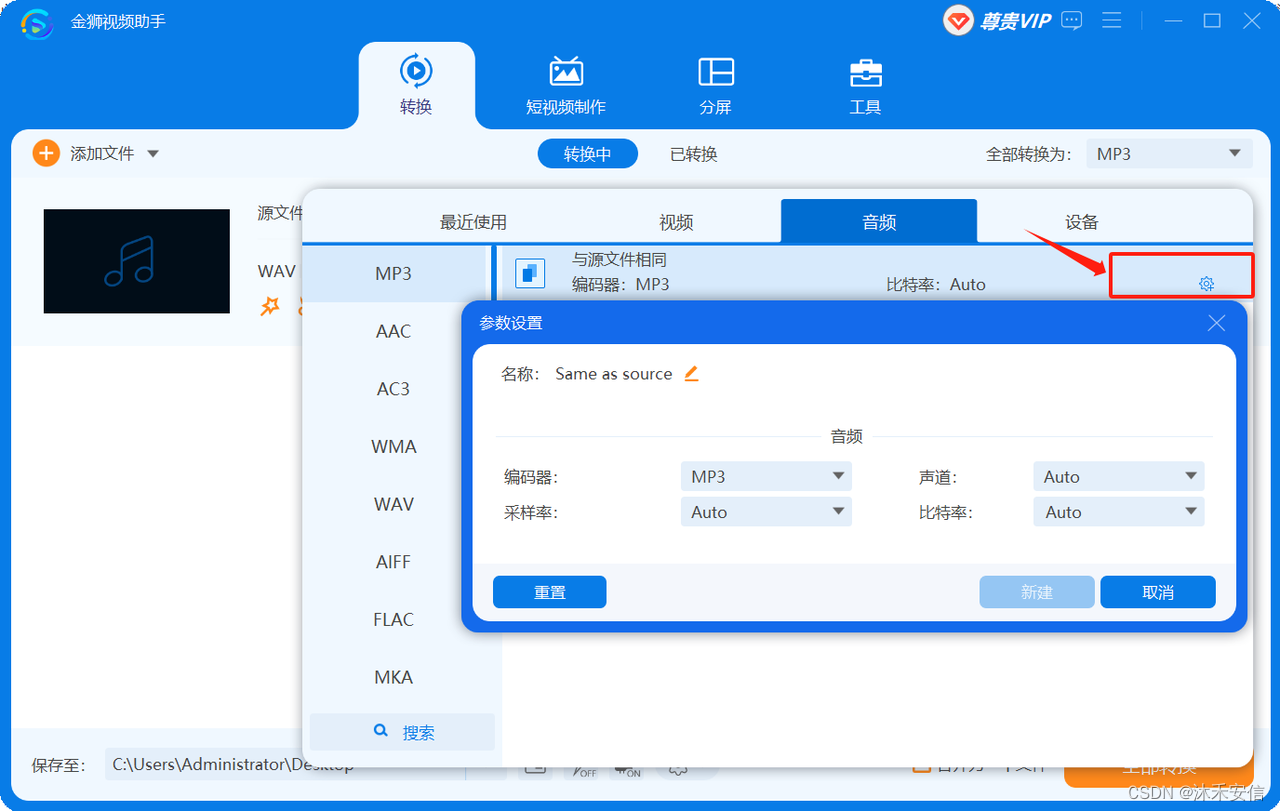Click the orange star effect icon under WAV

270,307
